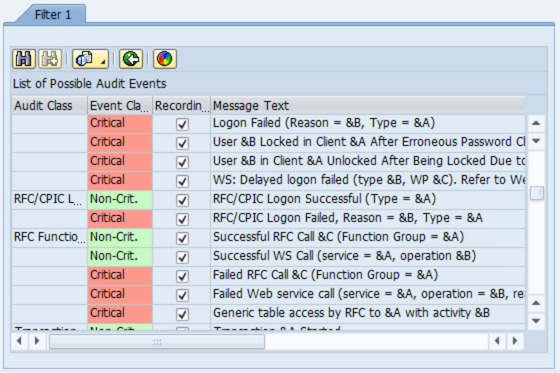Click 'List of Possible Audit Events' title
This screenshot has width=560, height=373.
click(x=90, y=84)
